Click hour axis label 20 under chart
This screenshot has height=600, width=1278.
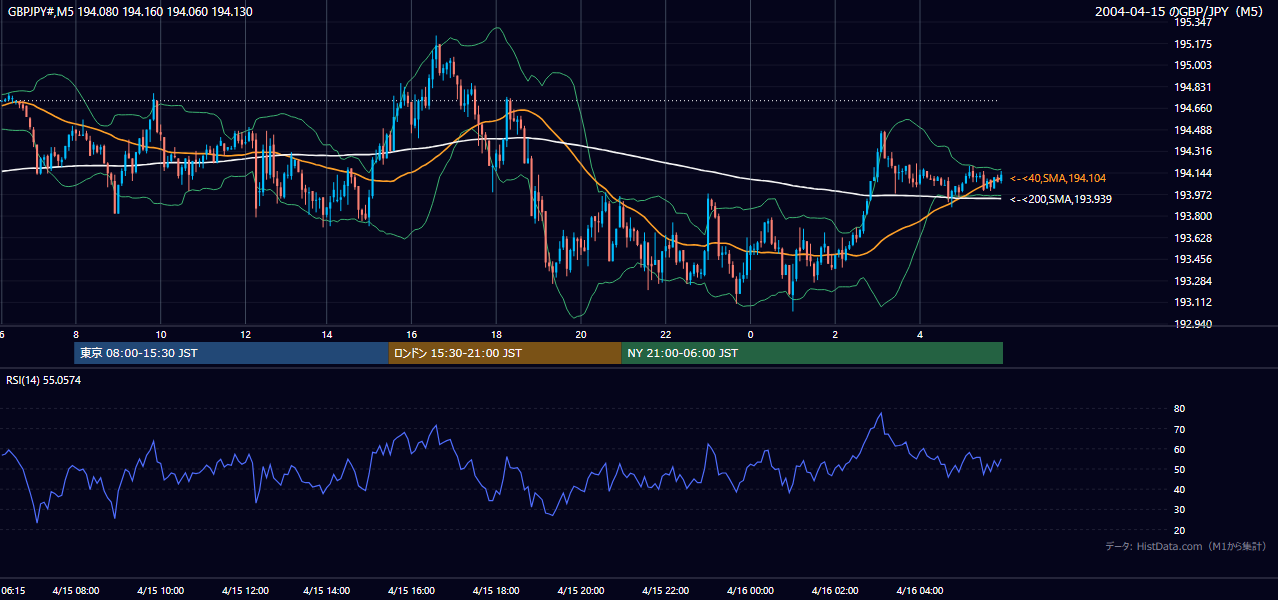click(x=581, y=334)
